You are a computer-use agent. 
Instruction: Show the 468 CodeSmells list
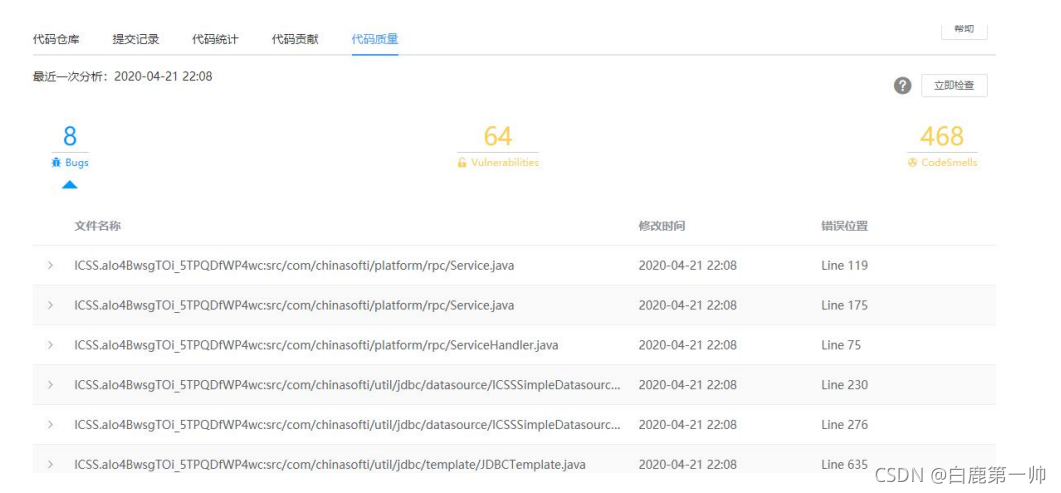click(x=942, y=146)
